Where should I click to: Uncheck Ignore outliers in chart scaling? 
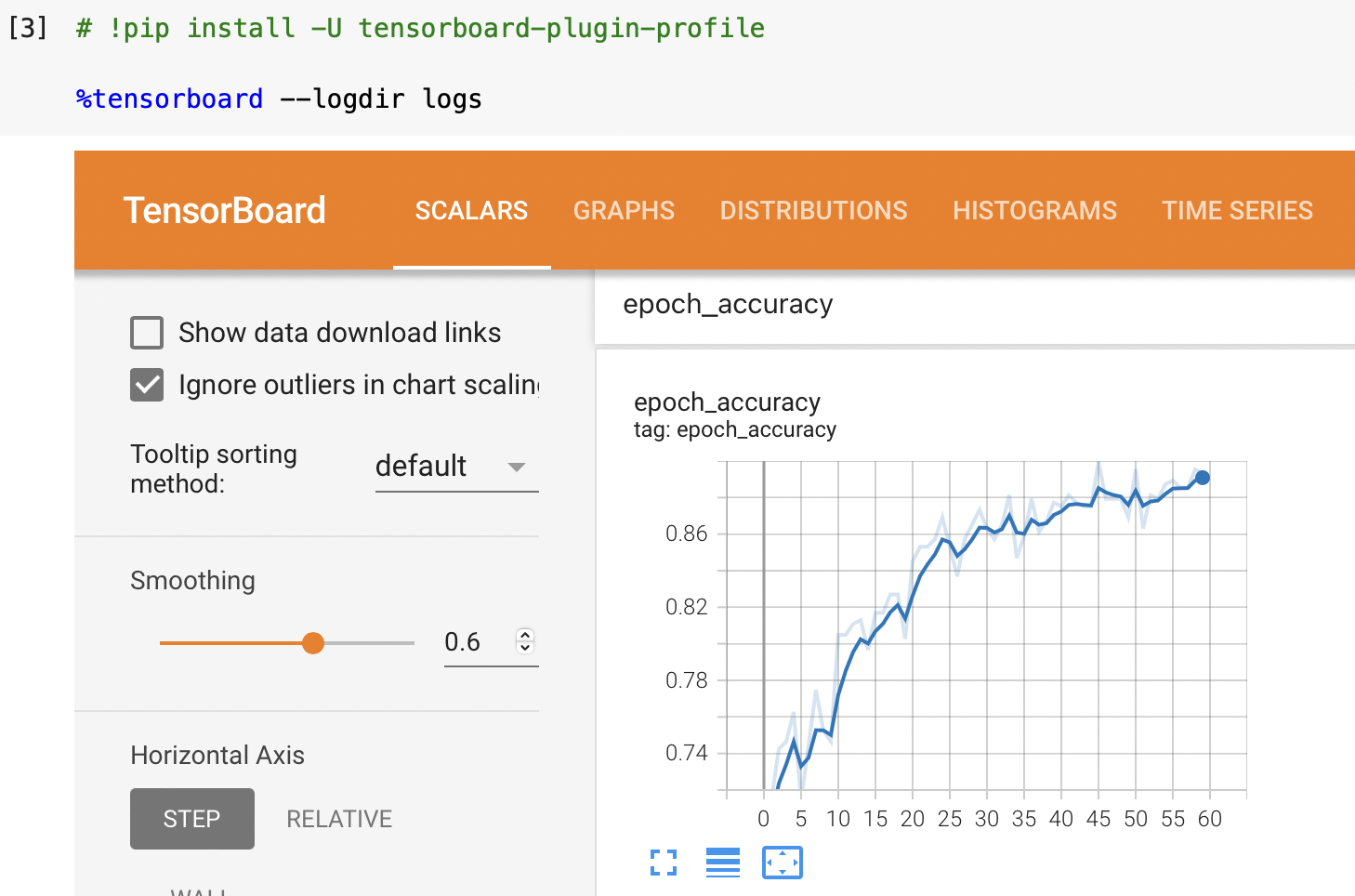click(146, 384)
